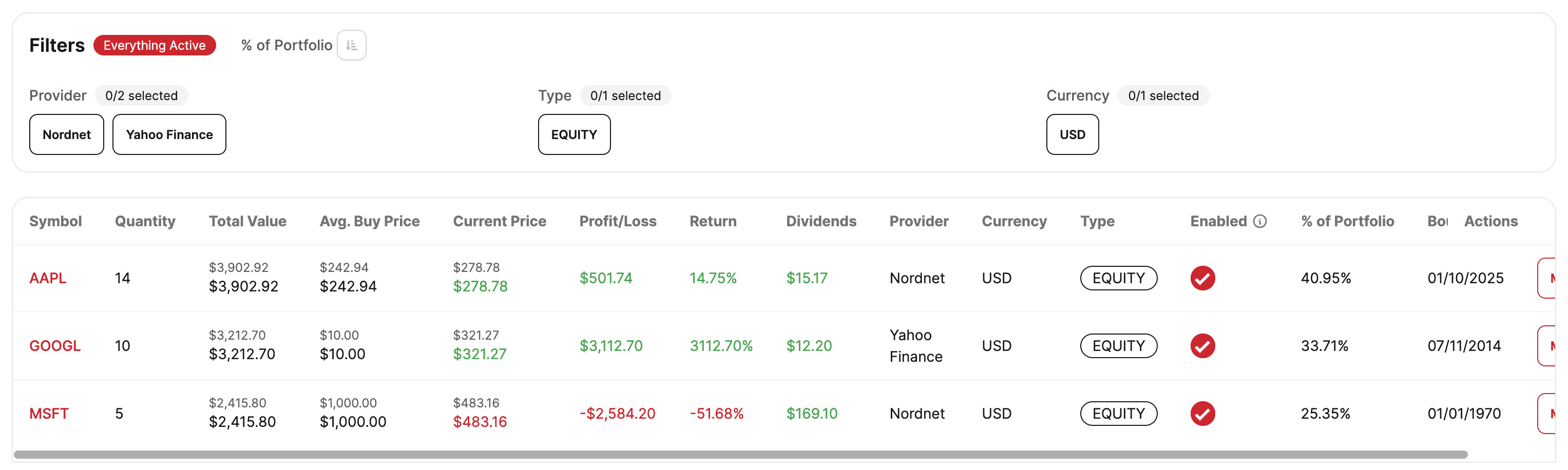Click the Return column header
1568x470 pixels.
coord(712,221)
